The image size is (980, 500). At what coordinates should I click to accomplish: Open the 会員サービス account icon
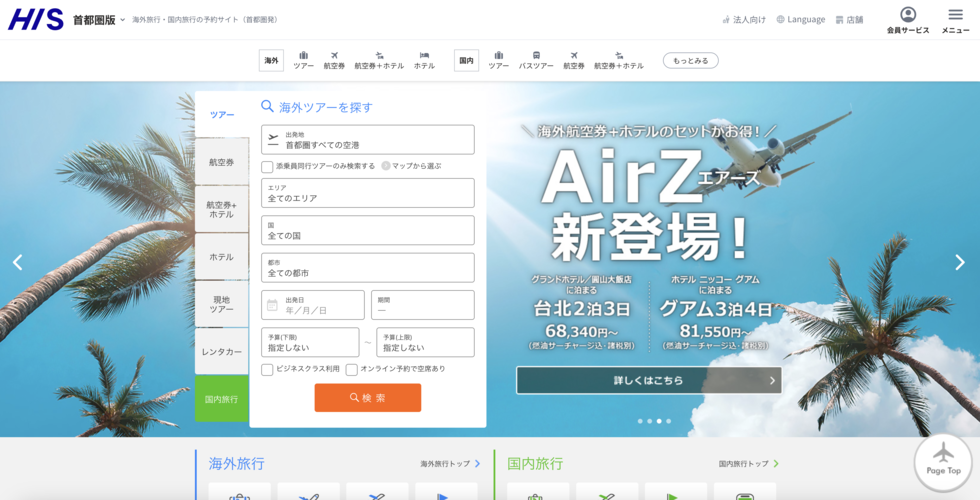tap(908, 20)
